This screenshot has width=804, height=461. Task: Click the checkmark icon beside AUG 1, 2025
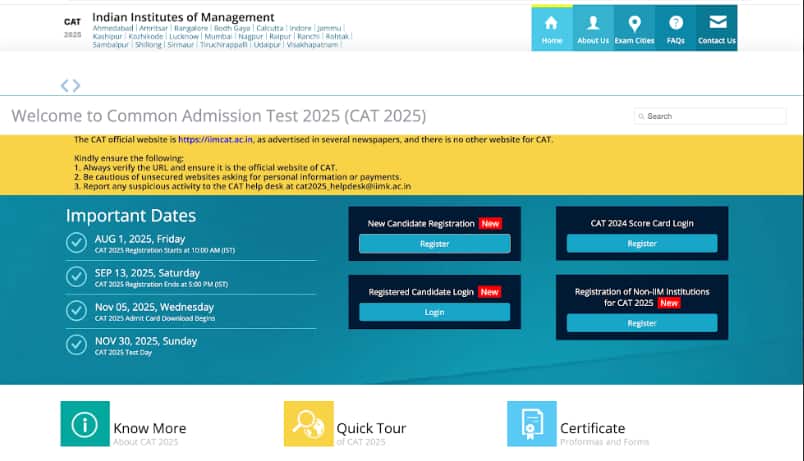[76, 243]
